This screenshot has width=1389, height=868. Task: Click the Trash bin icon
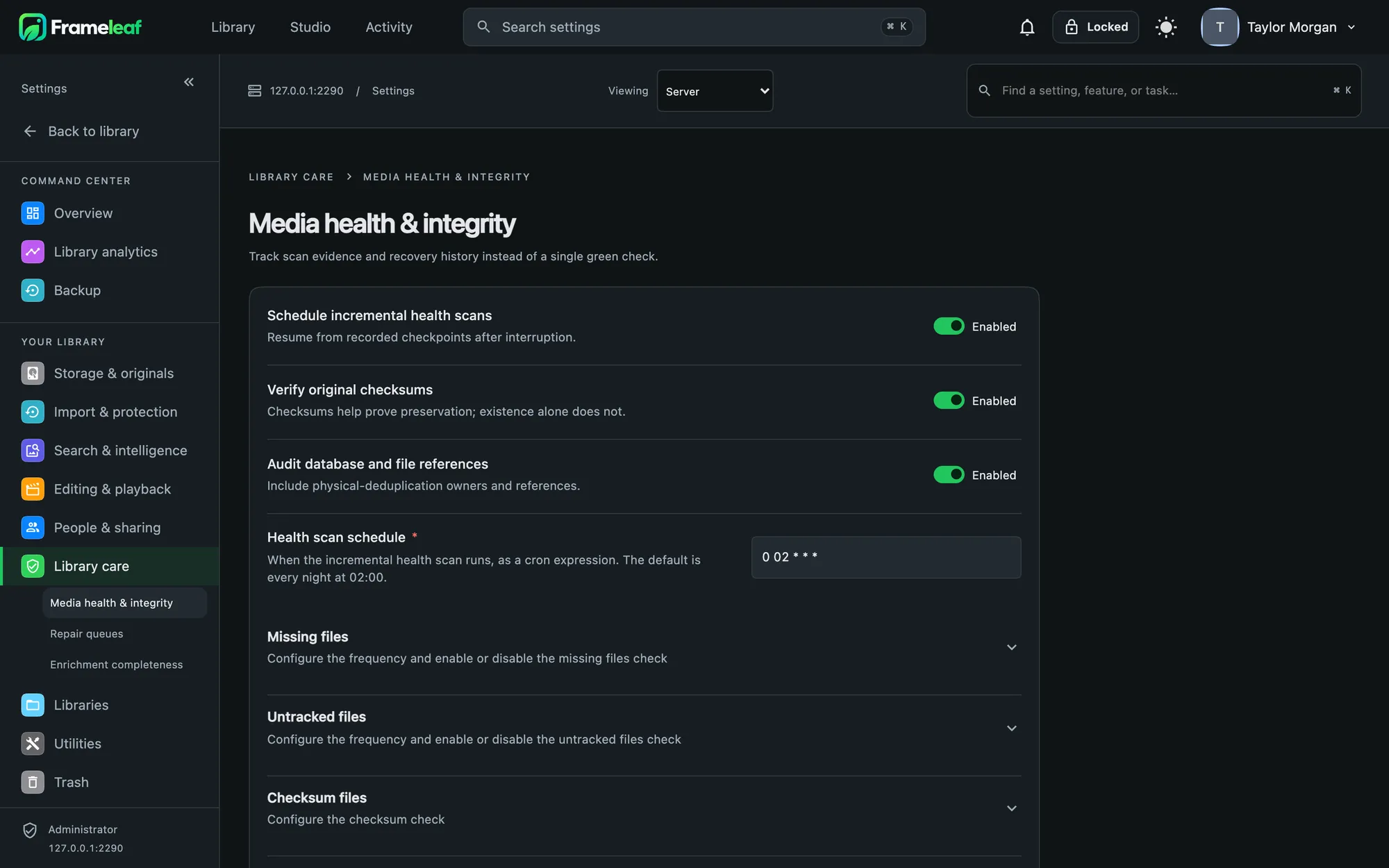pyautogui.click(x=33, y=782)
